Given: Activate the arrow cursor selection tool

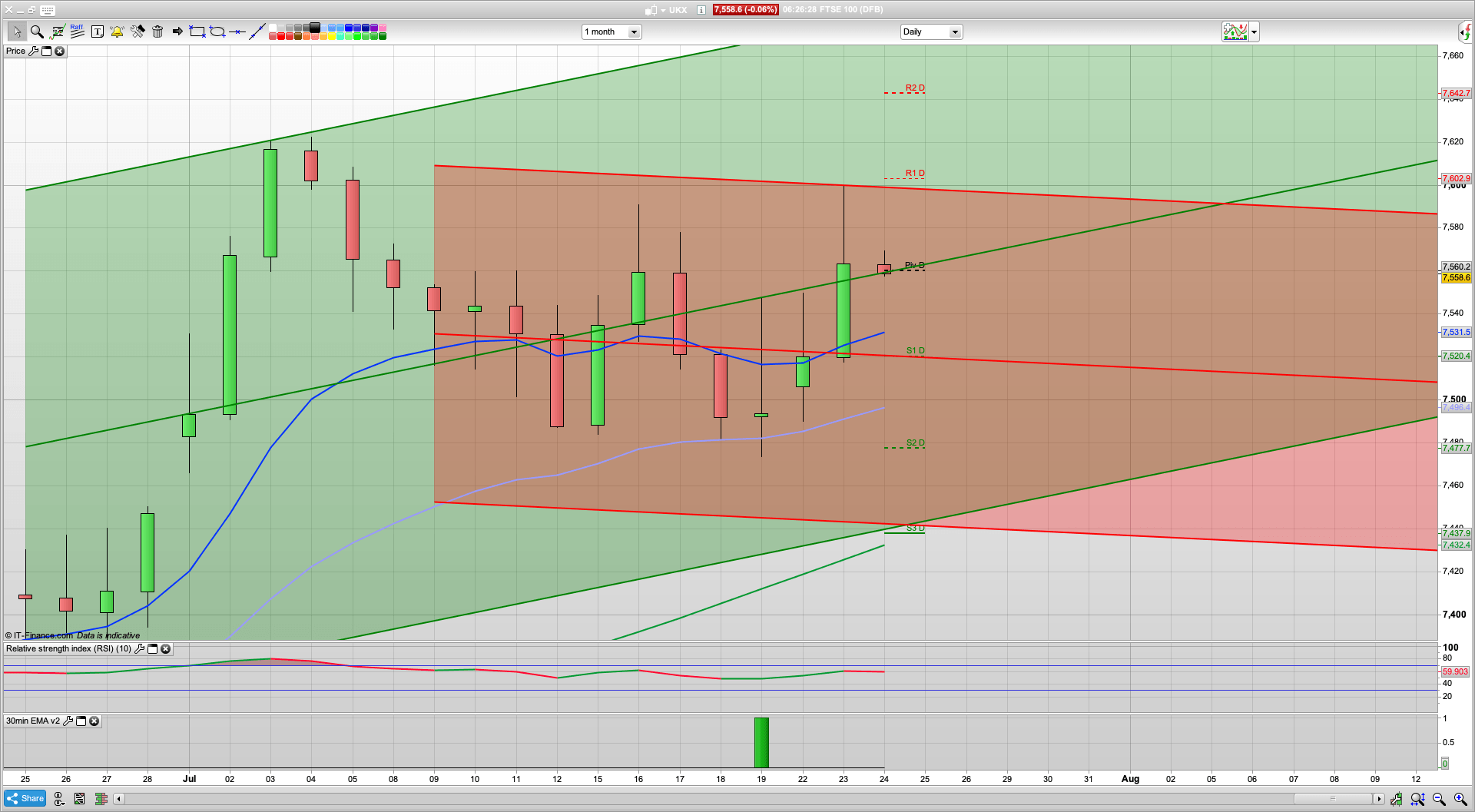Looking at the screenshot, I should coord(17,31).
